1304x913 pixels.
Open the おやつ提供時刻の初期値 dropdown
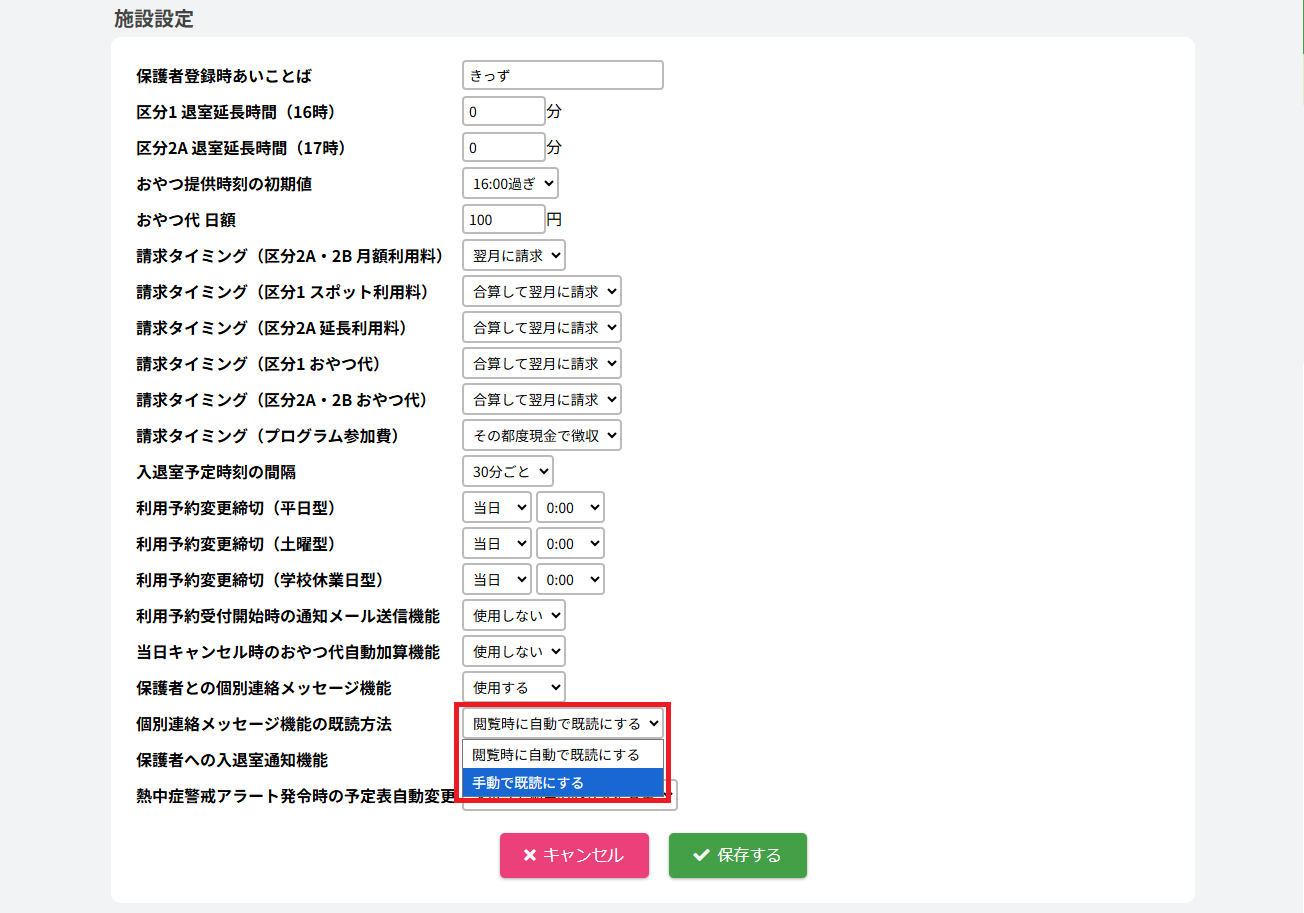[x=510, y=183]
